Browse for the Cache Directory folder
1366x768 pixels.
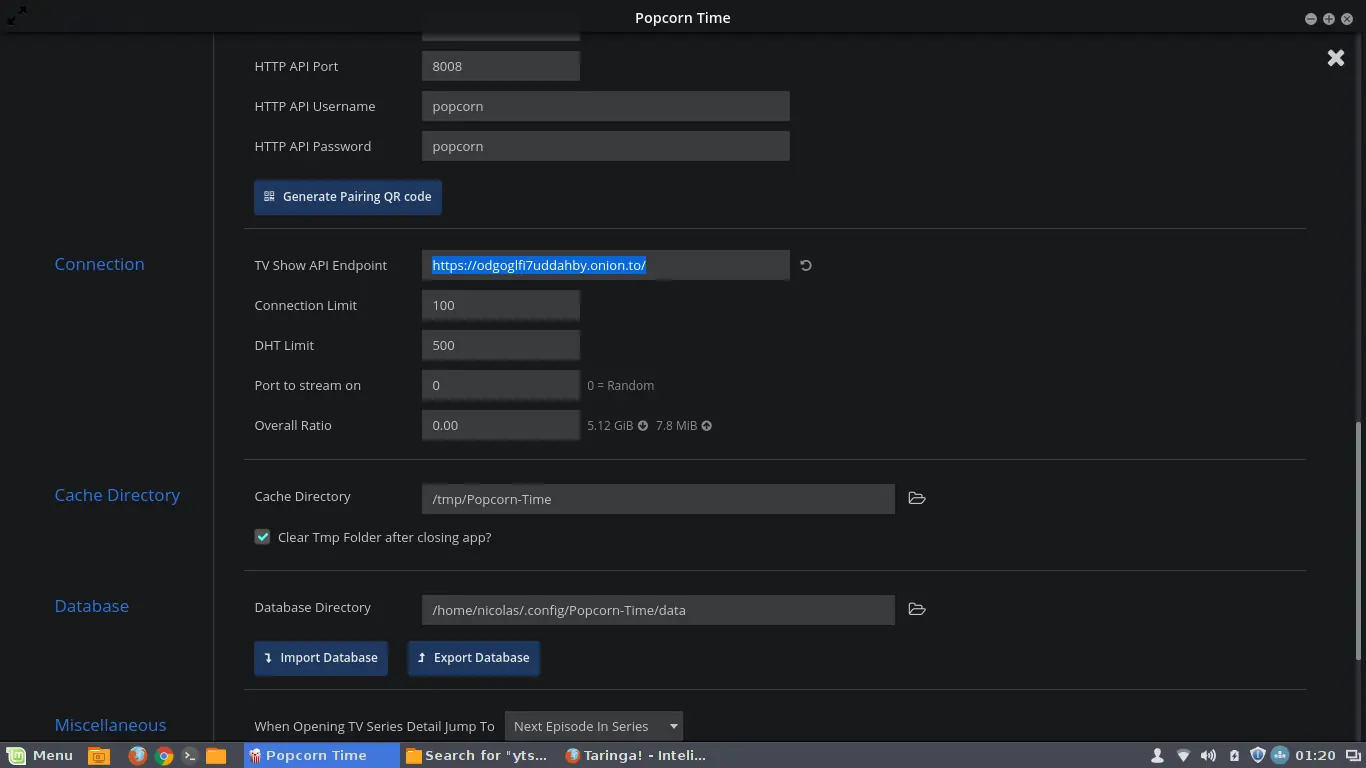(917, 498)
